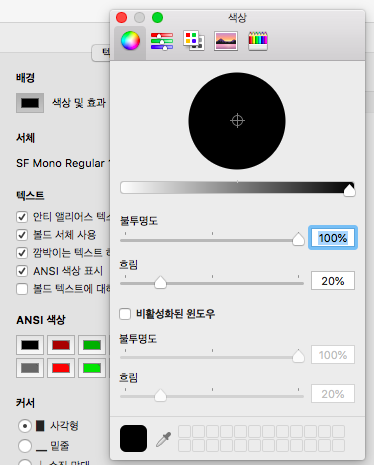374x465 pixels.
Task: Open the ANSI dark green color well
Action: (92, 345)
